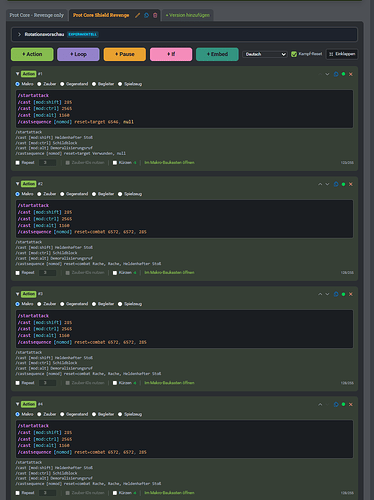Click the Action label badge of Action #1
The height and width of the screenshot is (500, 374).
(28, 74)
